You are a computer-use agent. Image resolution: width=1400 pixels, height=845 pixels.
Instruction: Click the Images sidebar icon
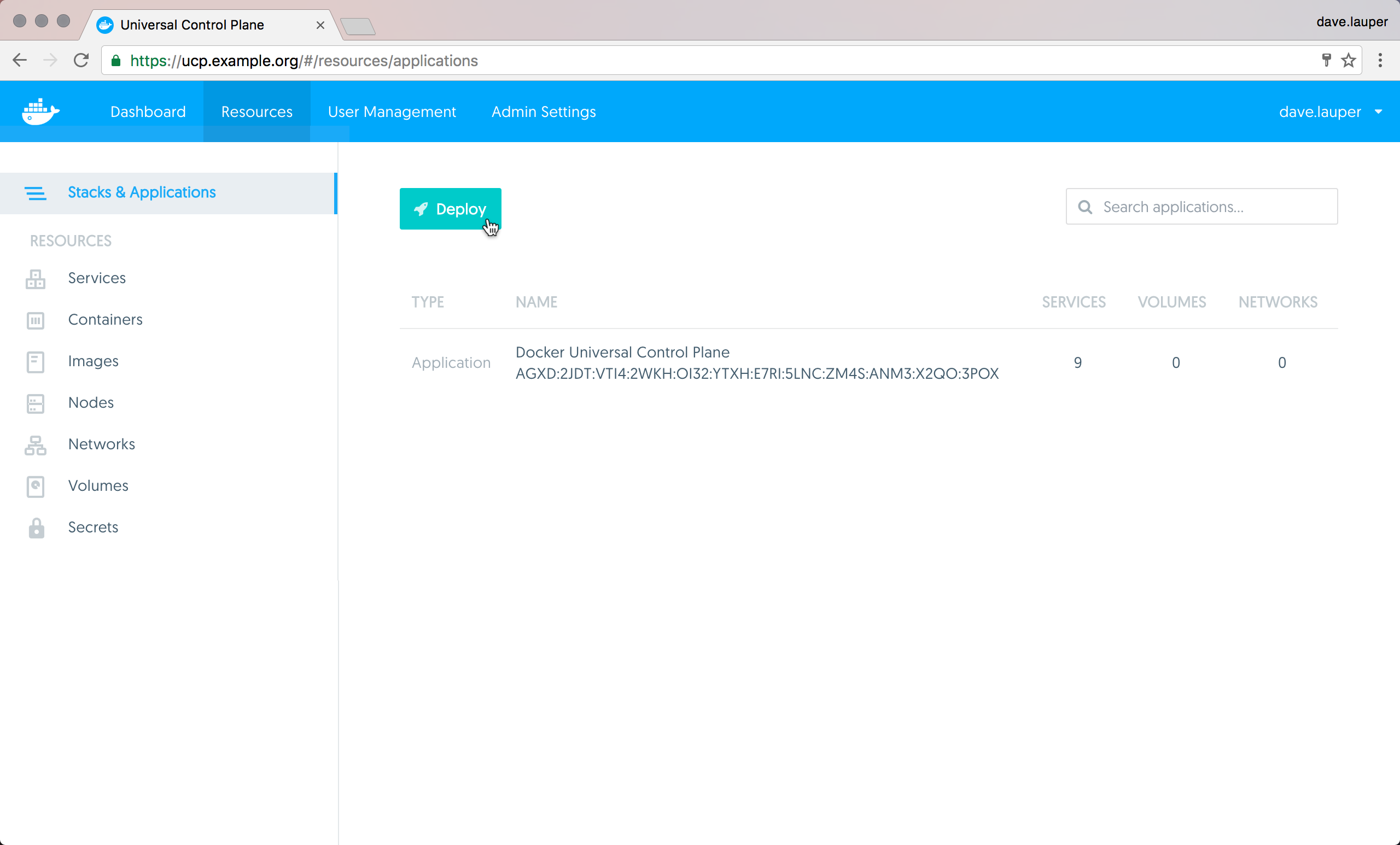(35, 362)
